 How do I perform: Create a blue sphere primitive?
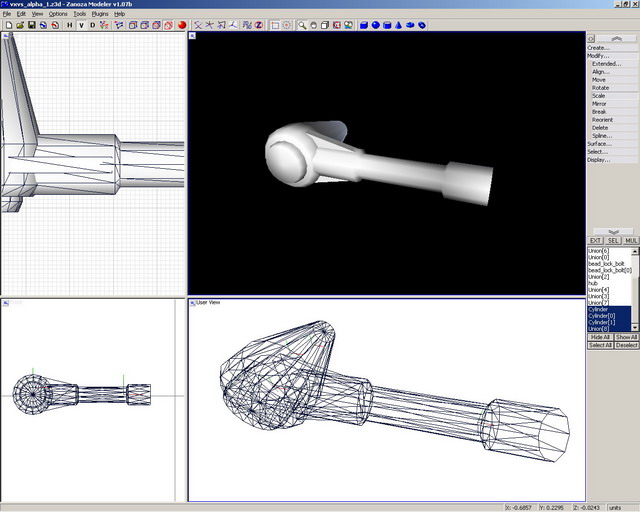click(376, 25)
